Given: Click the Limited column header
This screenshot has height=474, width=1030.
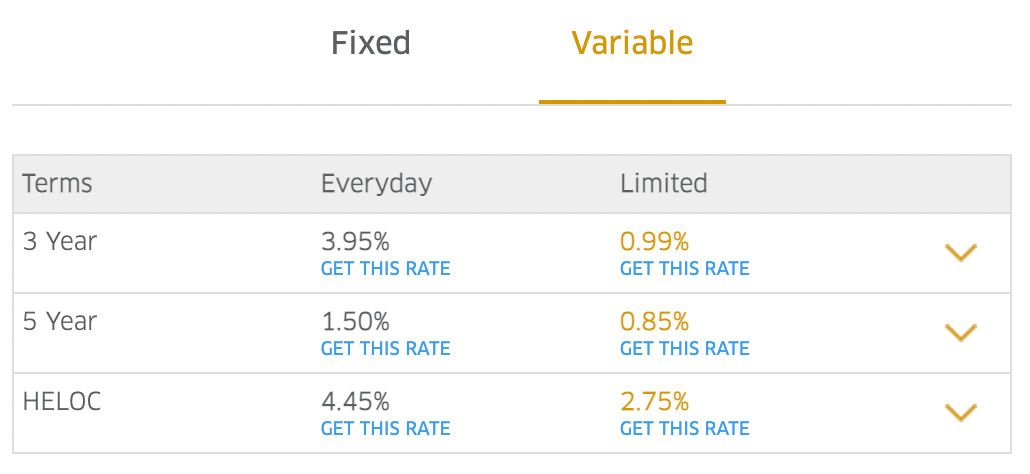Looking at the screenshot, I should [663, 184].
